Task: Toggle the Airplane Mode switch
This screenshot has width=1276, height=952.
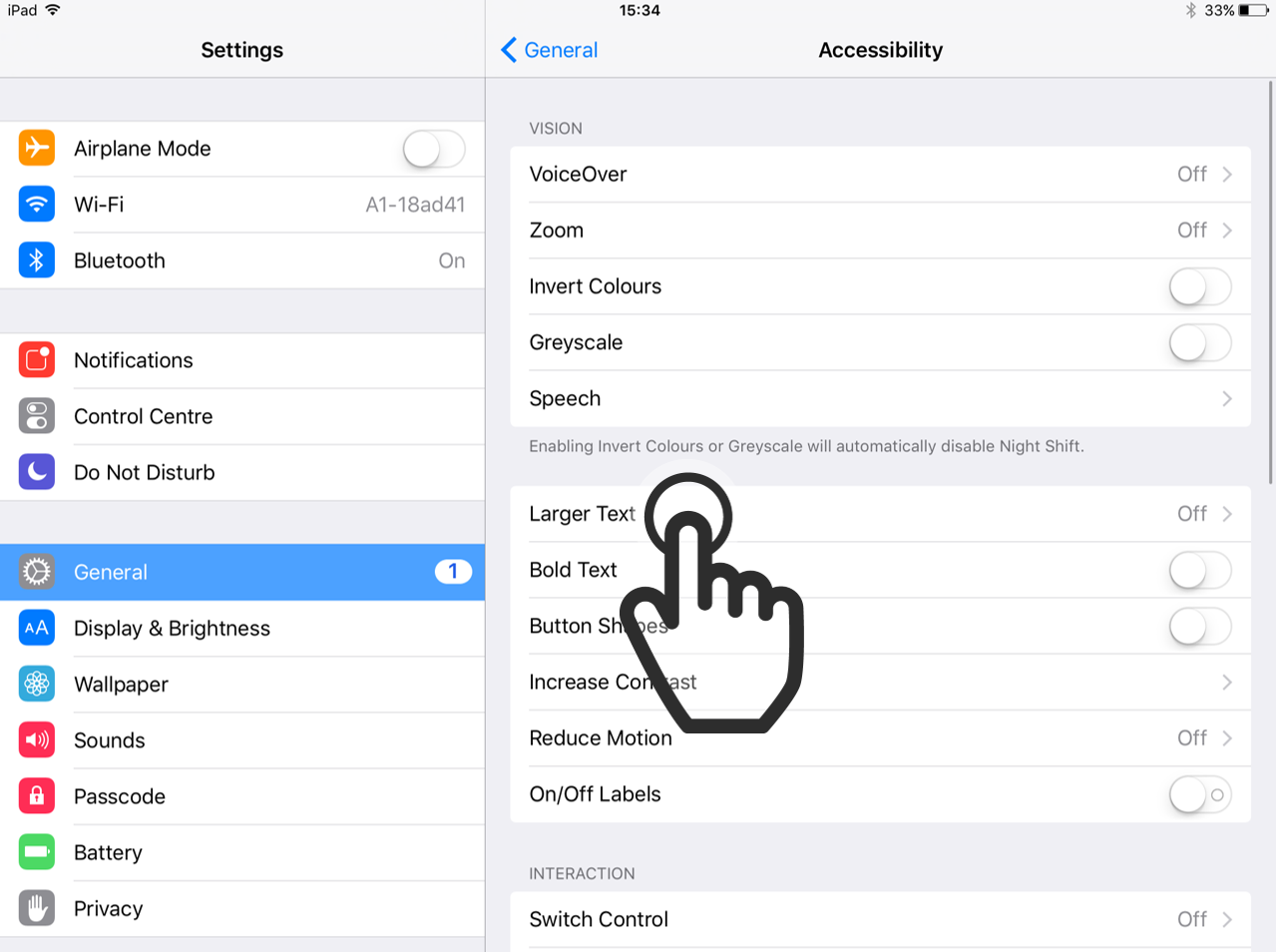Action: [x=434, y=150]
